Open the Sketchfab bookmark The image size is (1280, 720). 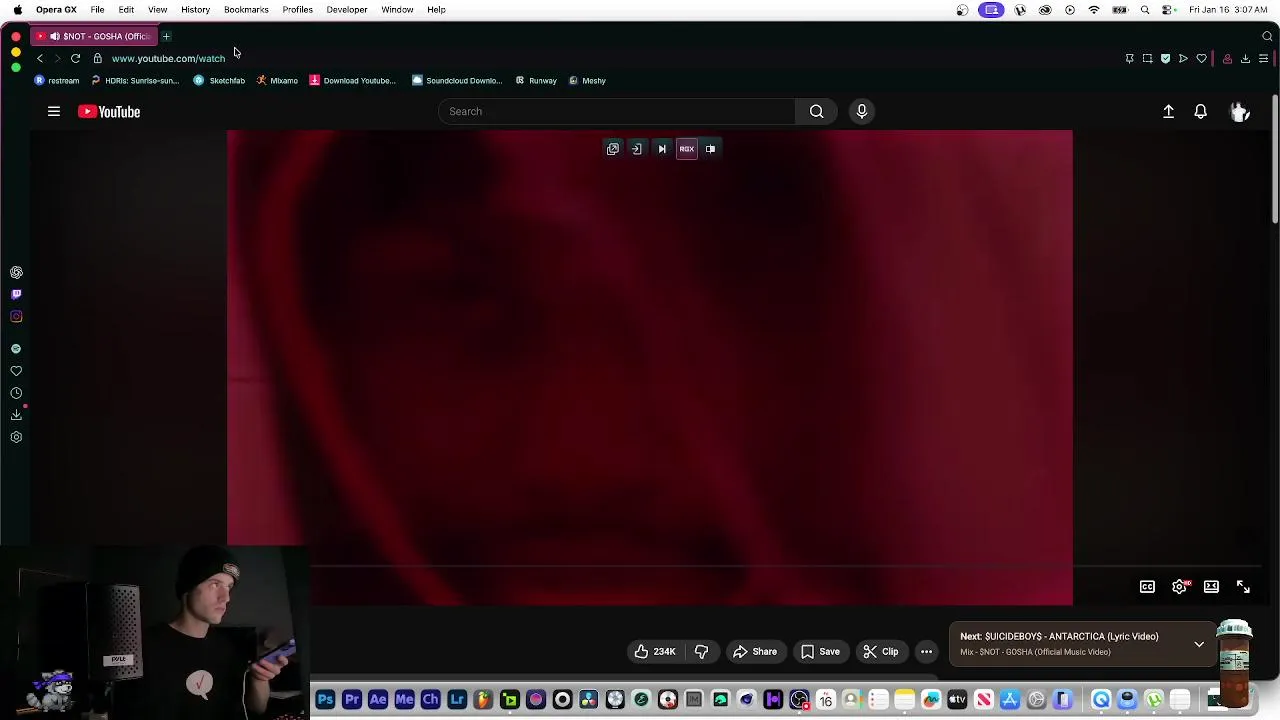[x=219, y=81]
